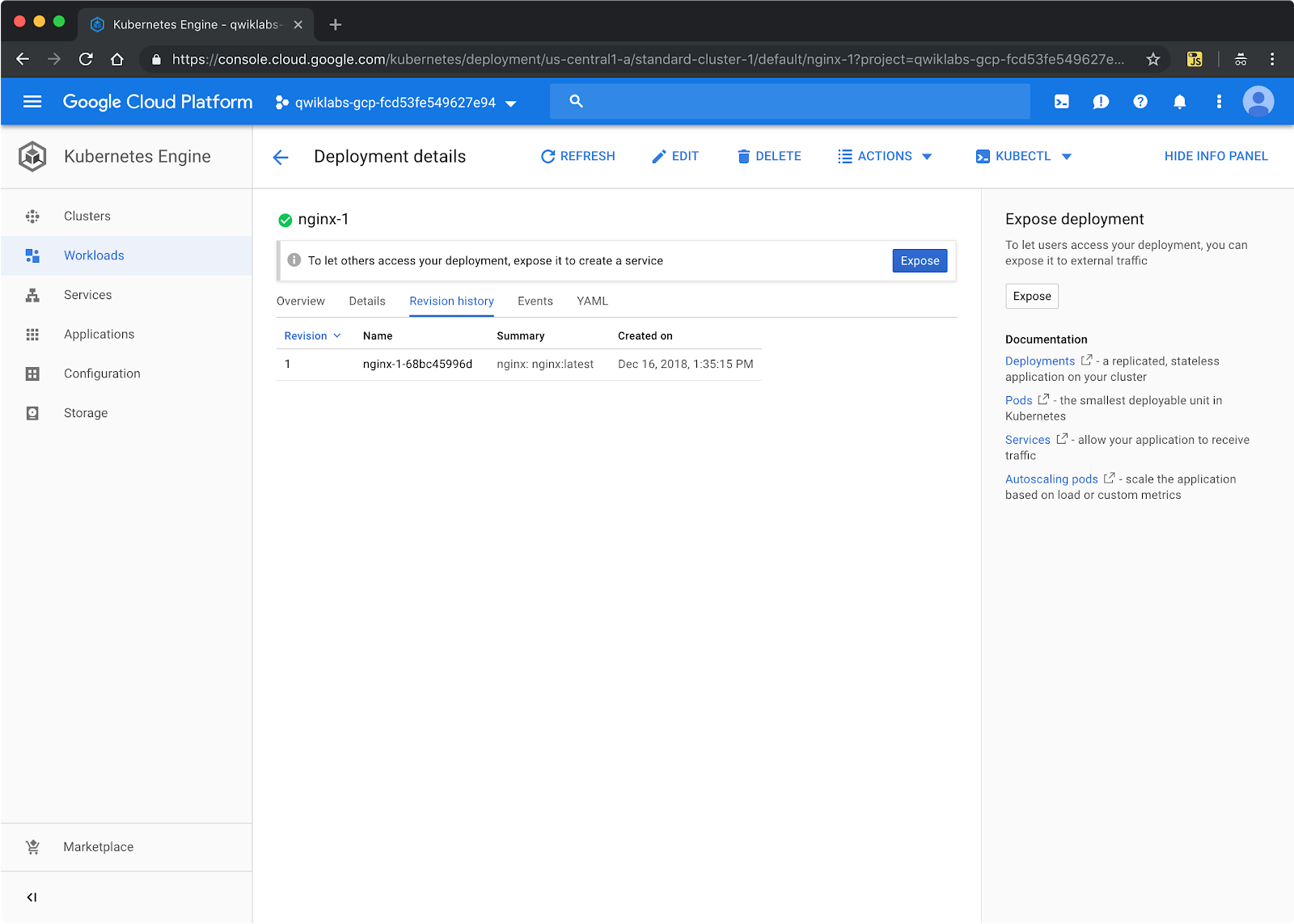Click the DELETE button
The image size is (1294, 924).
coord(769,157)
